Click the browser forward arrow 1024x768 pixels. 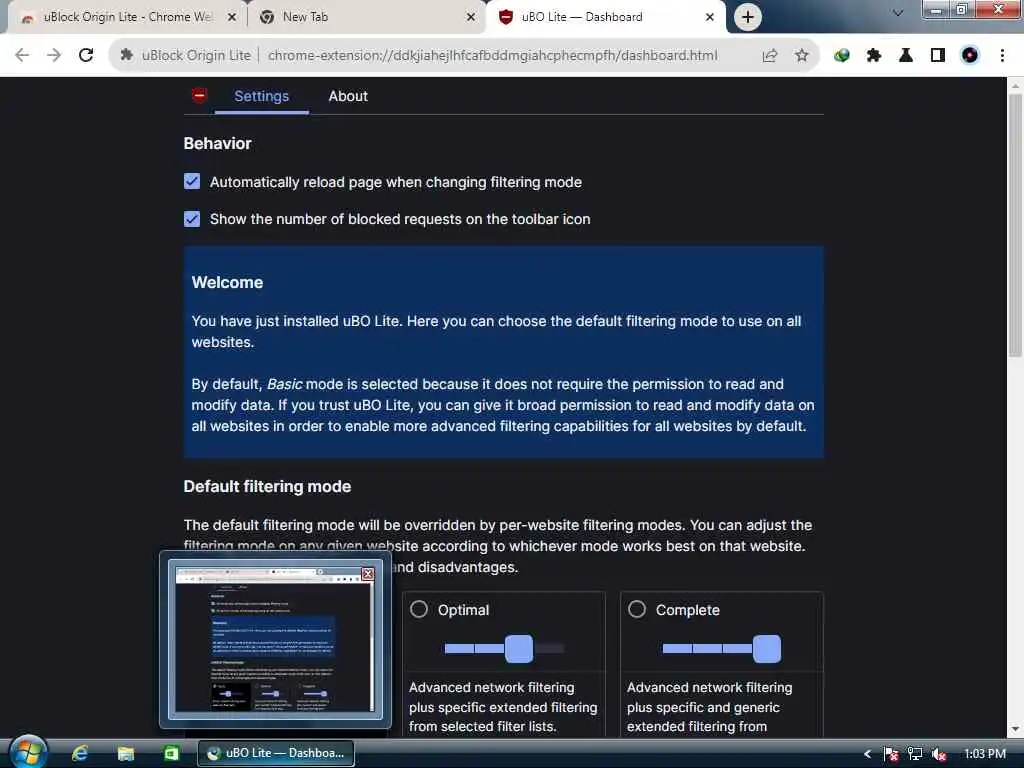[54, 56]
